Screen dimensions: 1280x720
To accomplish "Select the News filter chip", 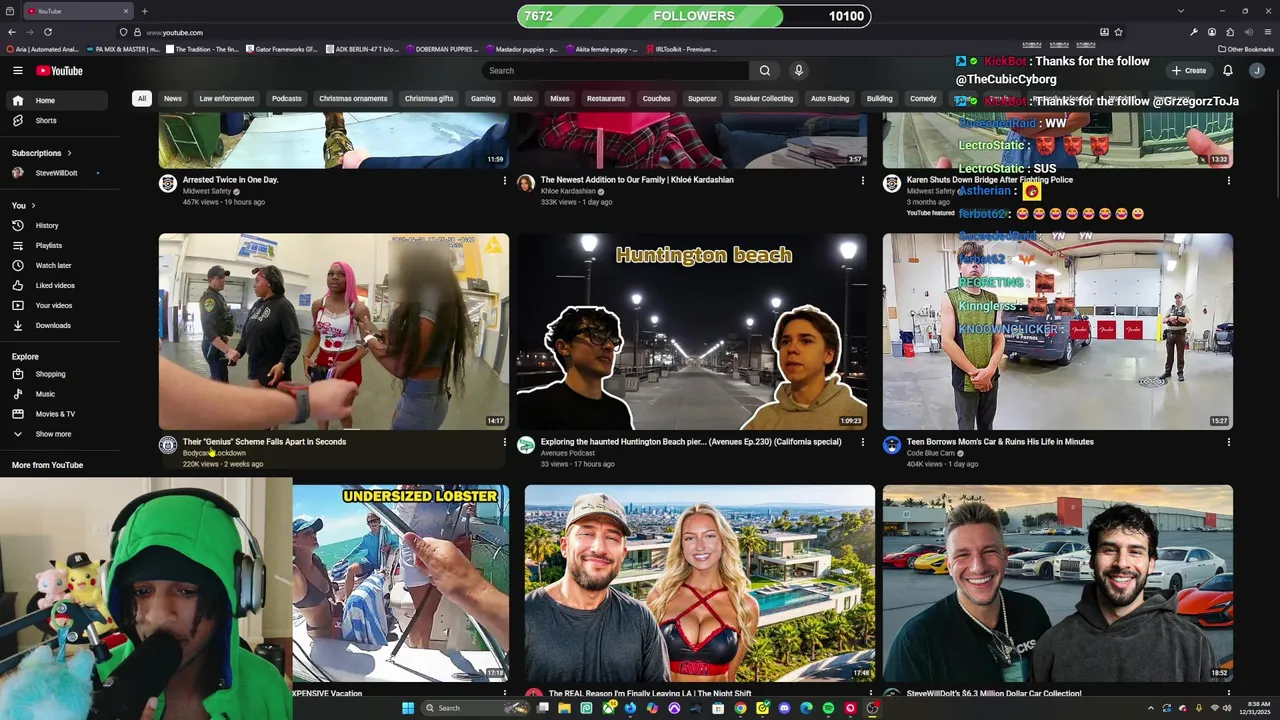I will tap(173, 99).
